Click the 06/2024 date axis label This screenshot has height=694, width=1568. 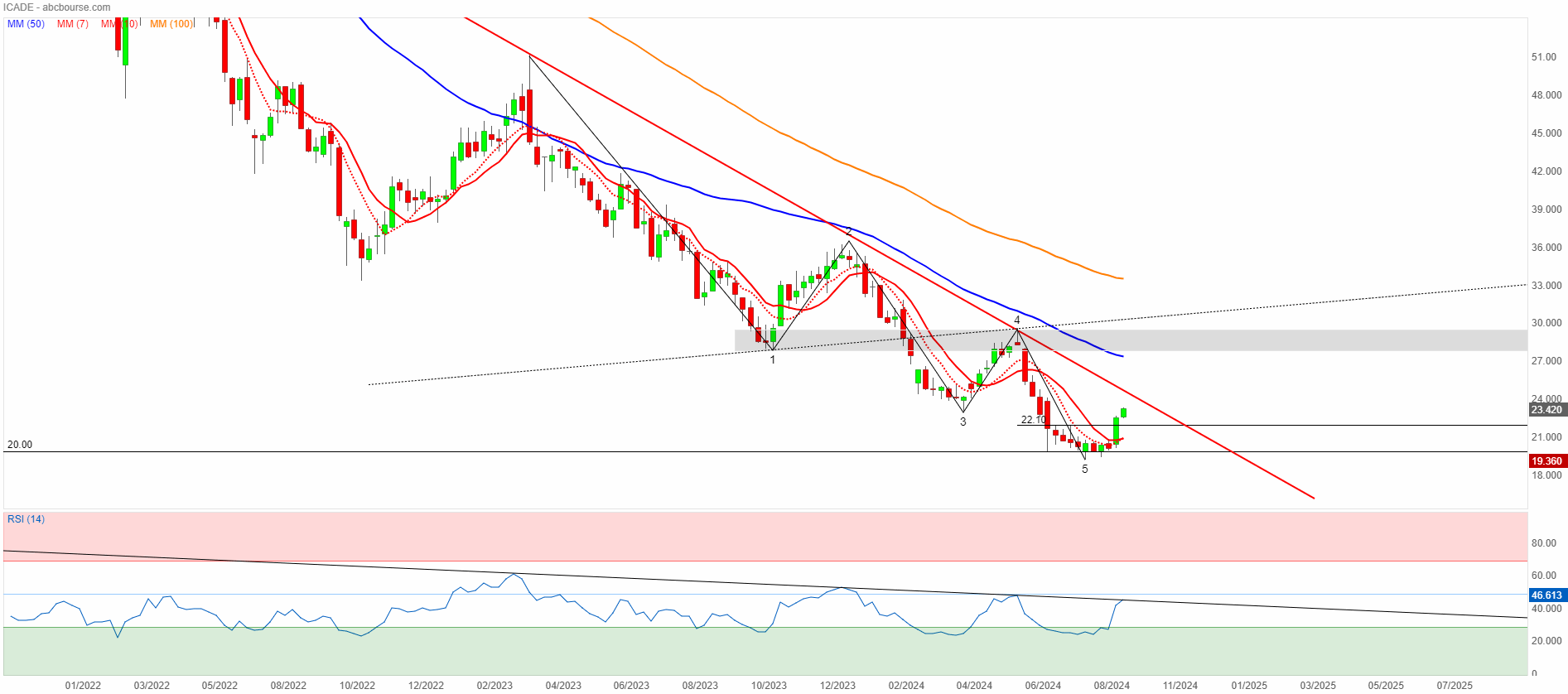click(x=1043, y=686)
